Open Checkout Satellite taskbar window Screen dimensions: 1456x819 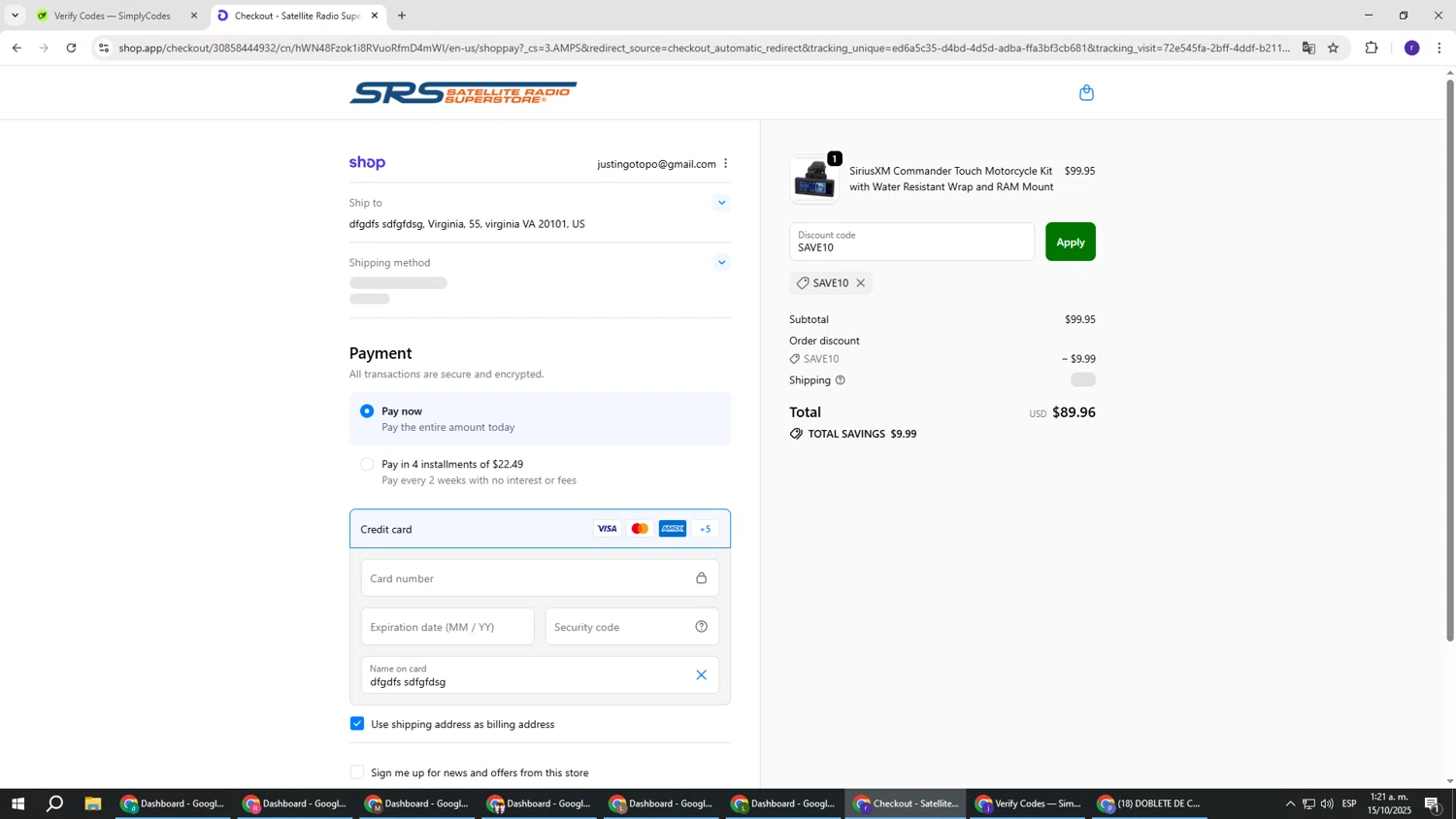pyautogui.click(x=906, y=803)
